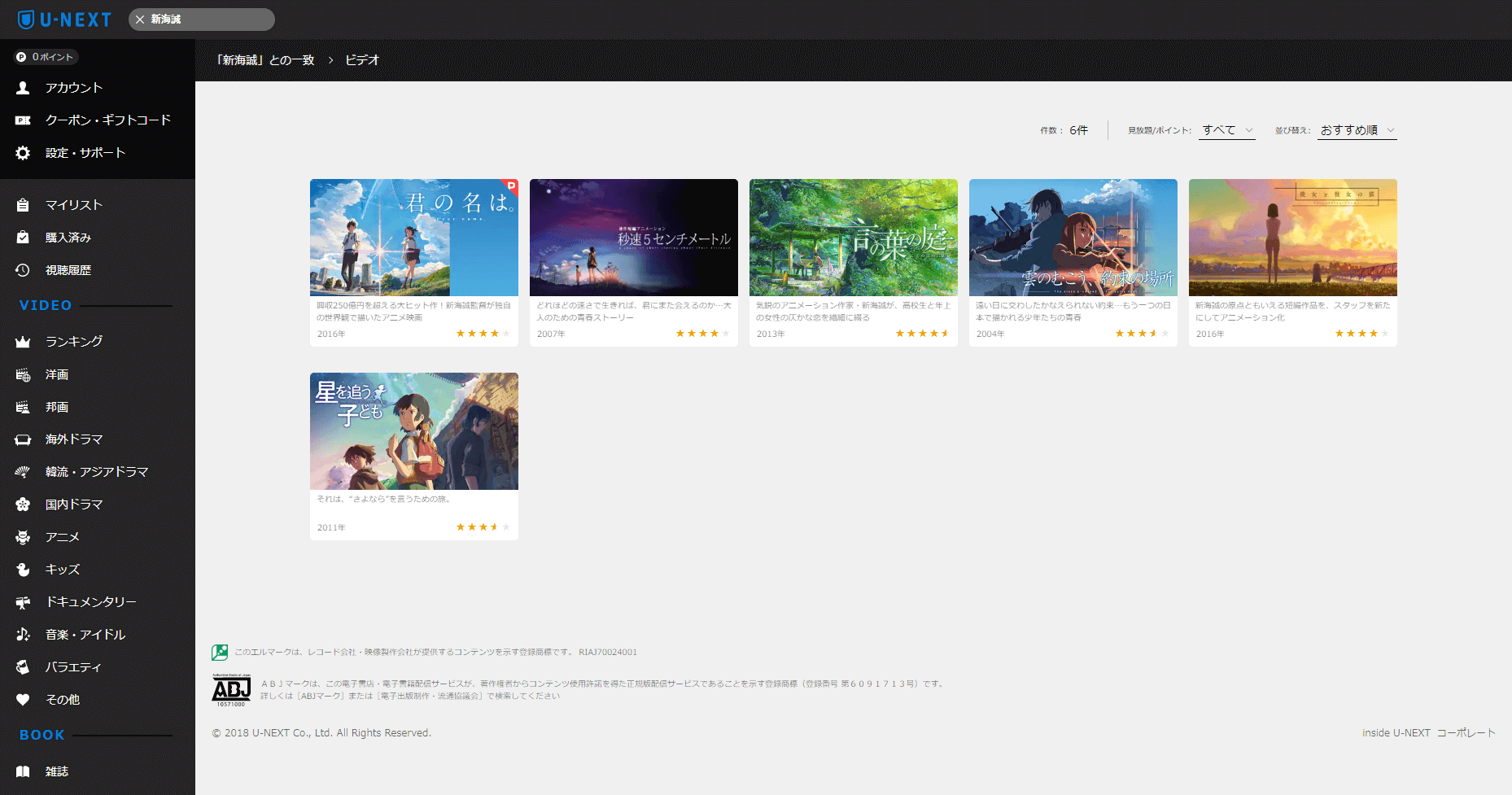Click the 音楽・アイドル music note icon
This screenshot has width=1512, height=795.
[23, 635]
